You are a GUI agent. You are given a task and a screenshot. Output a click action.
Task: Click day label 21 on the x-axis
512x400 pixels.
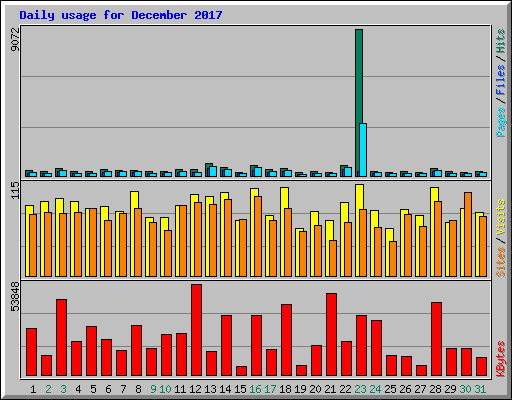tap(330, 389)
